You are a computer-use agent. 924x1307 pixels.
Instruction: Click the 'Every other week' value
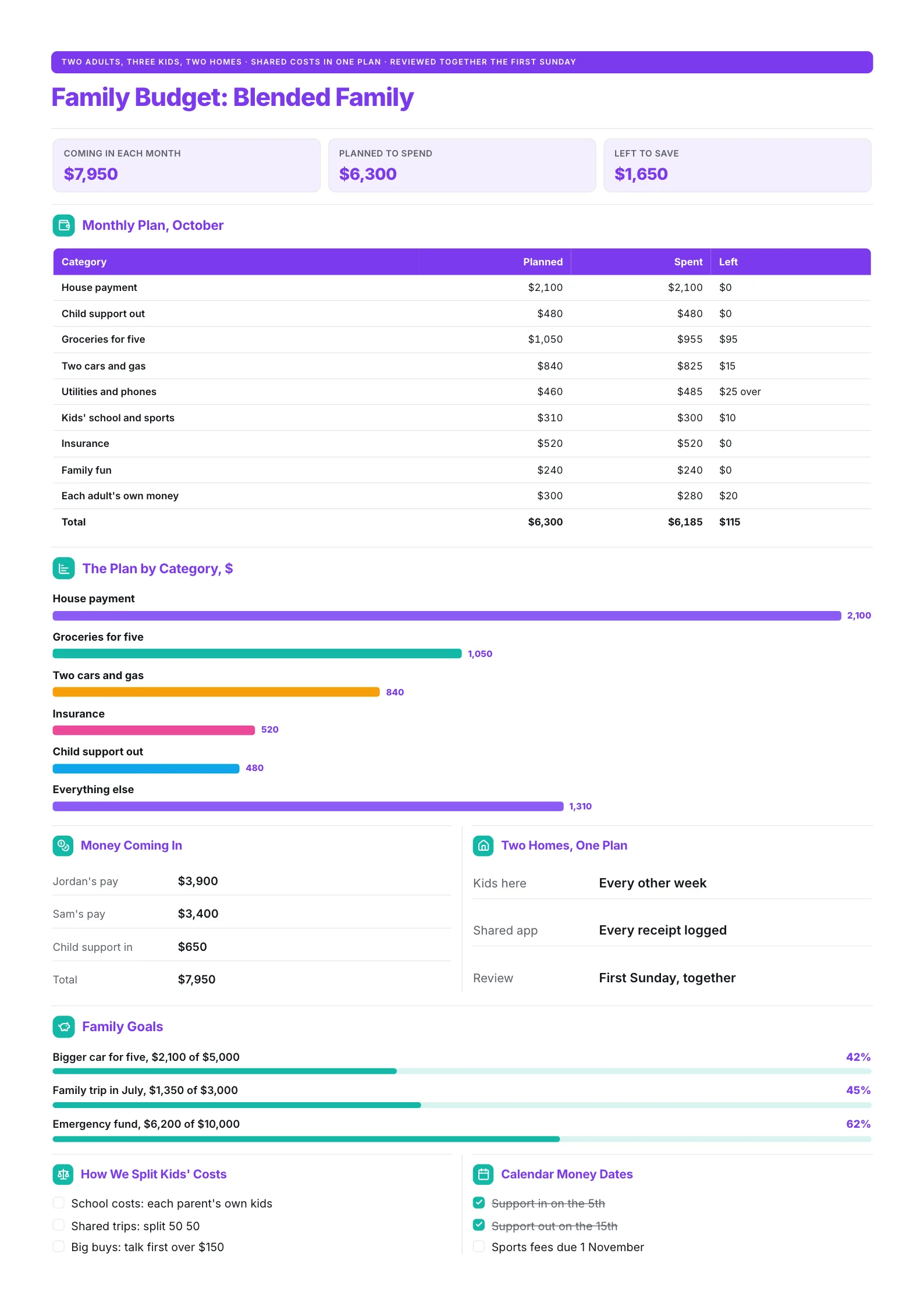click(652, 883)
